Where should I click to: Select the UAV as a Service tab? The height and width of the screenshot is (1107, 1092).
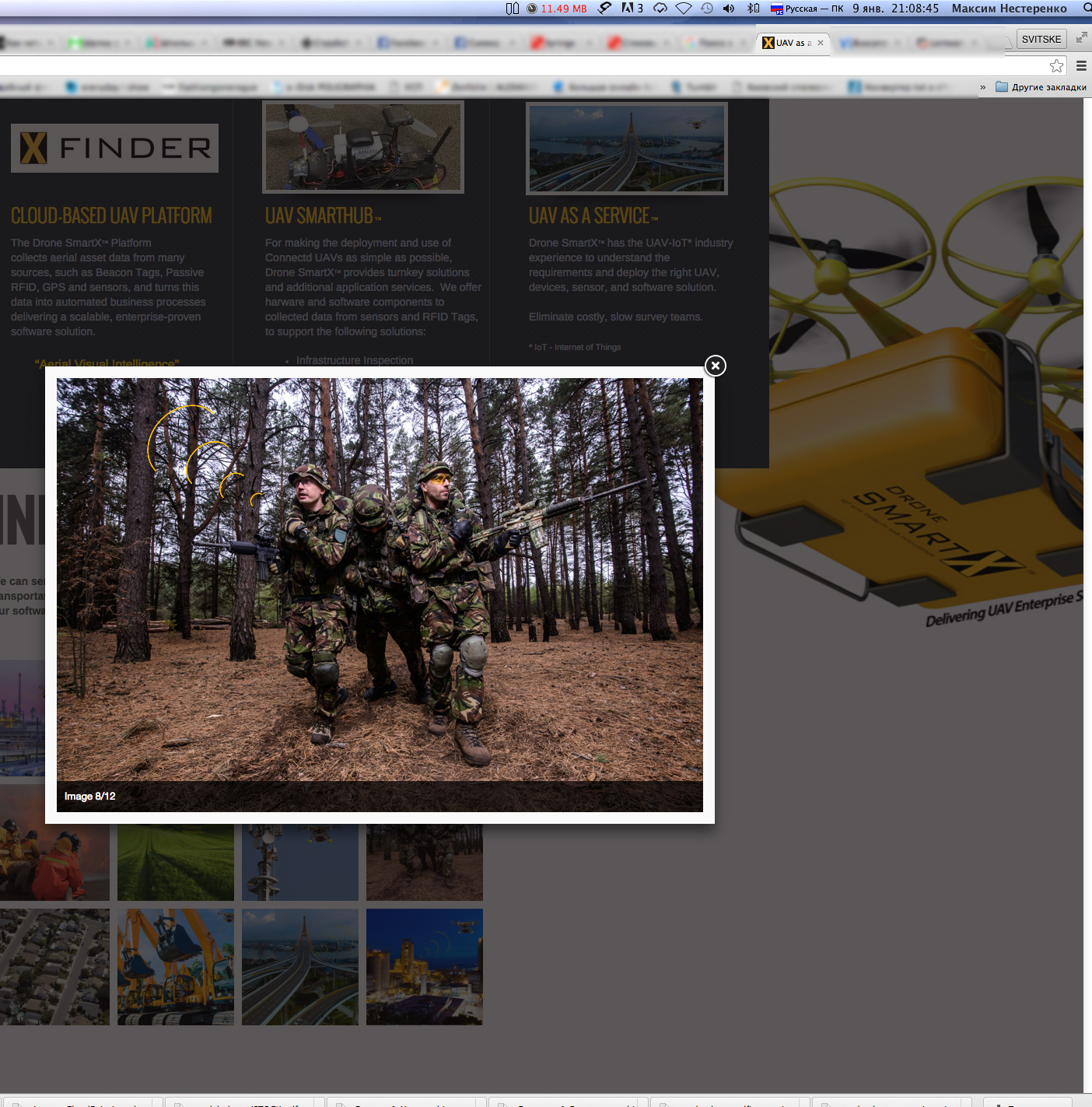click(x=793, y=43)
